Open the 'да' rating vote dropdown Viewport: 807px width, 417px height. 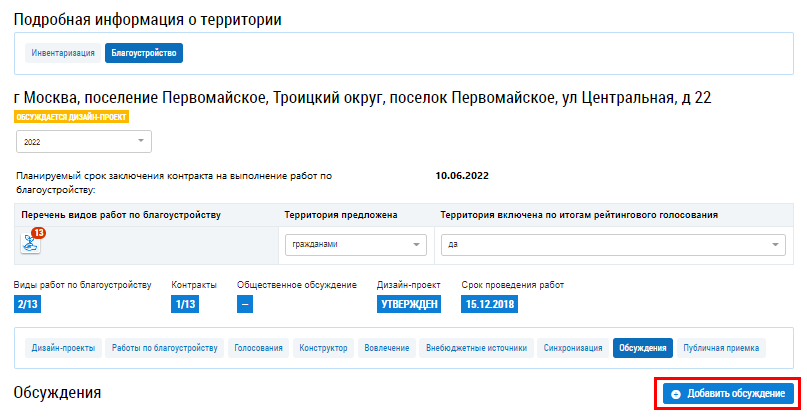point(612,245)
